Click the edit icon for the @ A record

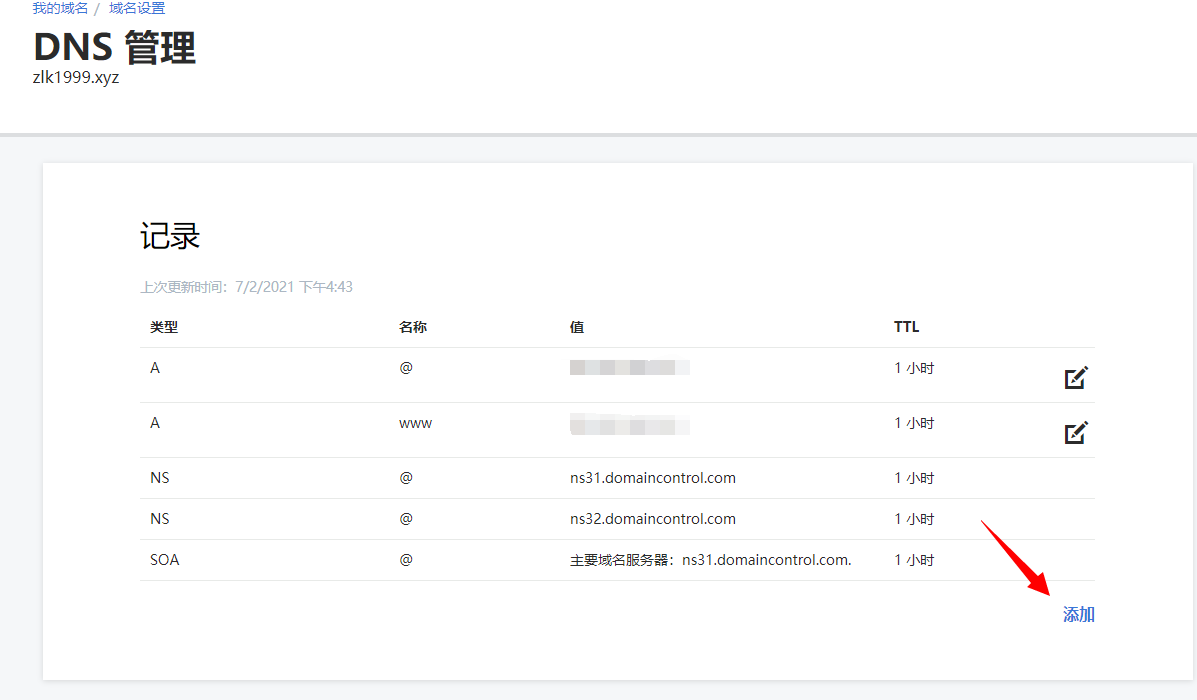pos(1075,378)
